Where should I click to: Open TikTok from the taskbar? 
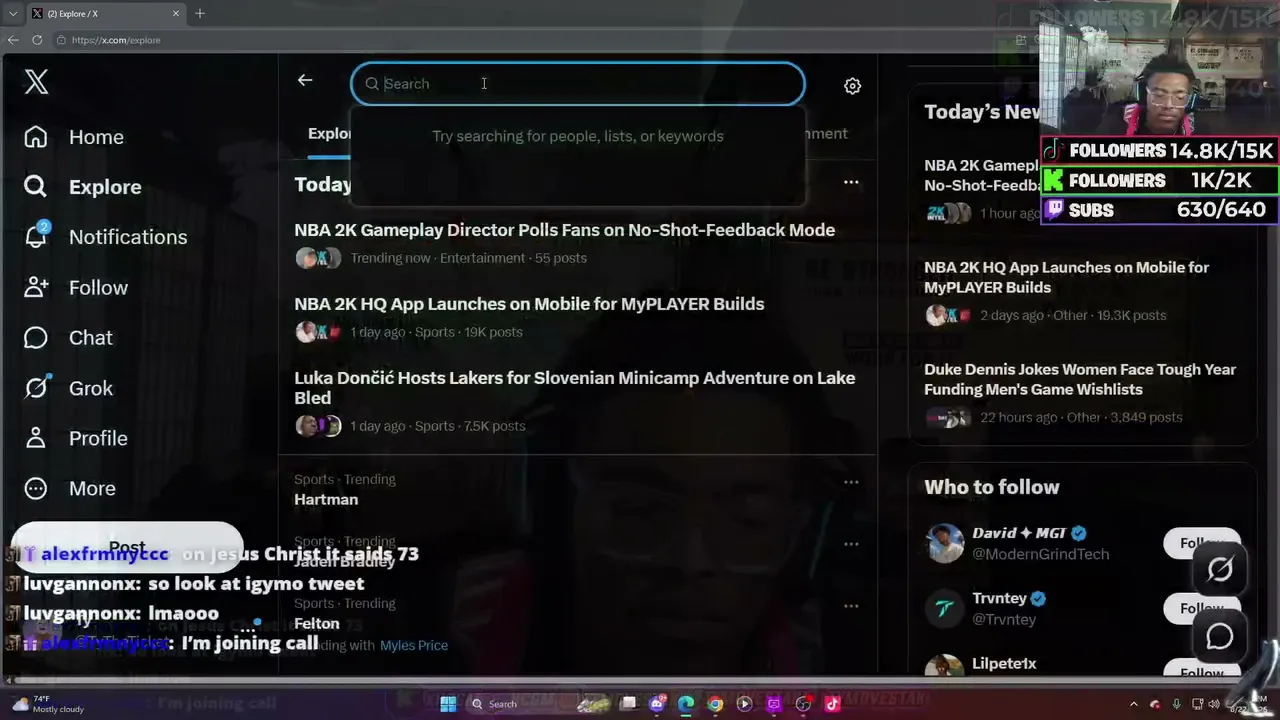[832, 704]
